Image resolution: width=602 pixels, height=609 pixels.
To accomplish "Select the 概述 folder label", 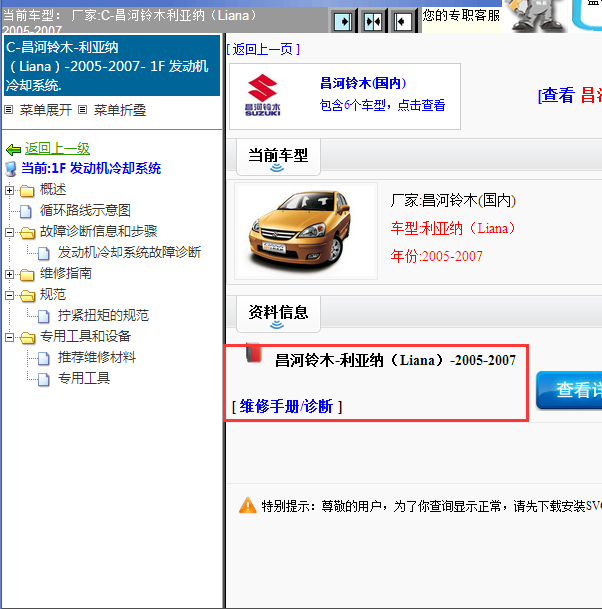I will tap(53, 190).
